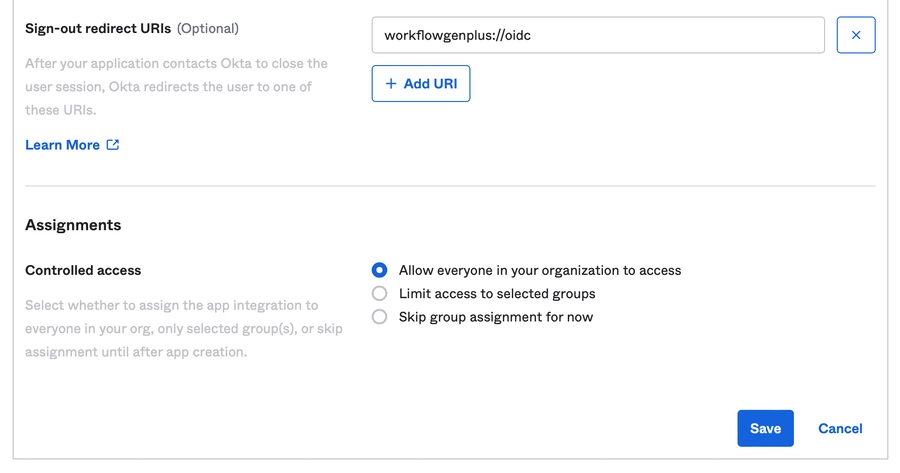Image resolution: width=900 pixels, height=473 pixels.
Task: Click the external link icon beside Learn More
Action: coord(113,145)
